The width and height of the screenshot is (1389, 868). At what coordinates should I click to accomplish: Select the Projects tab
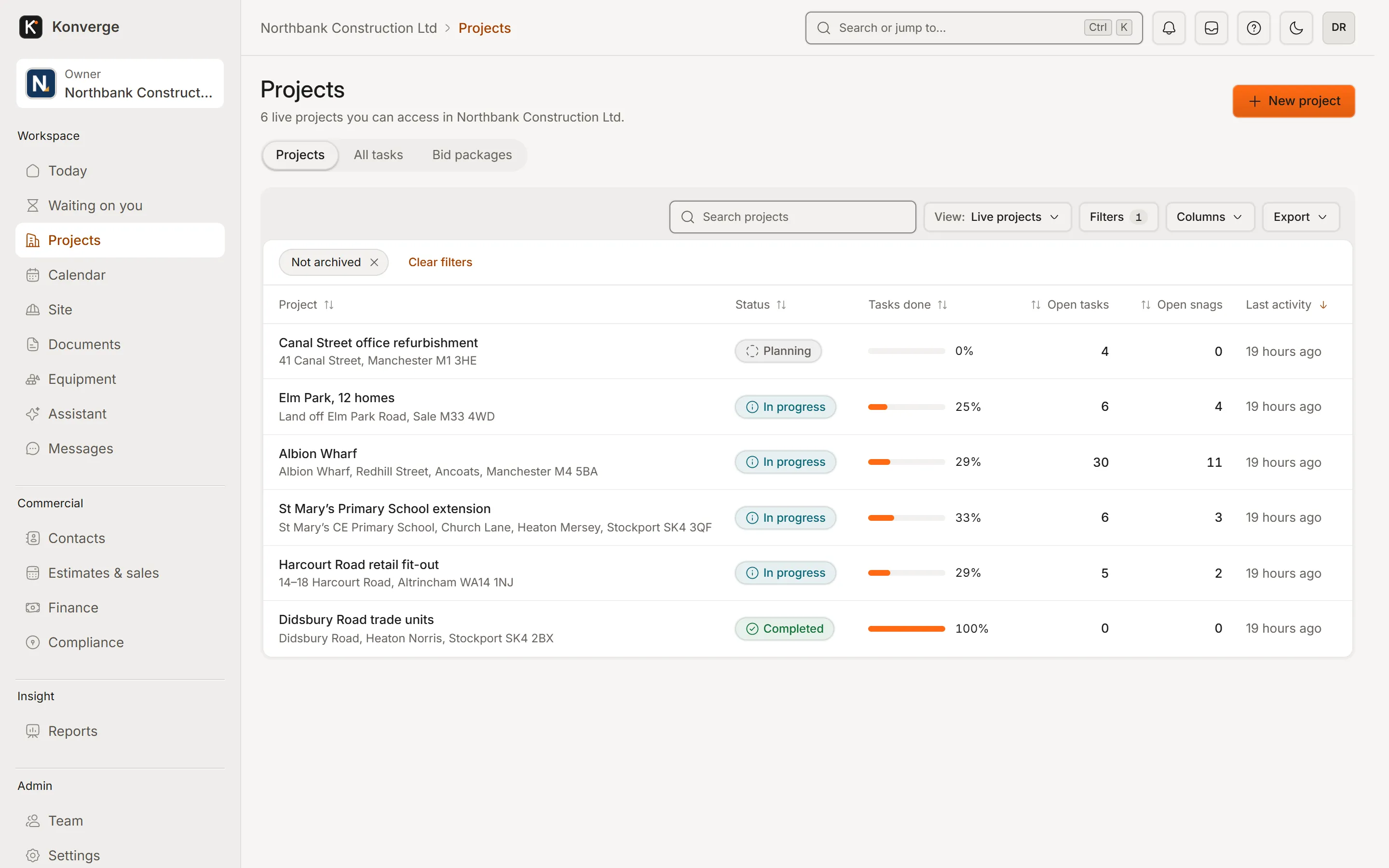pos(300,155)
